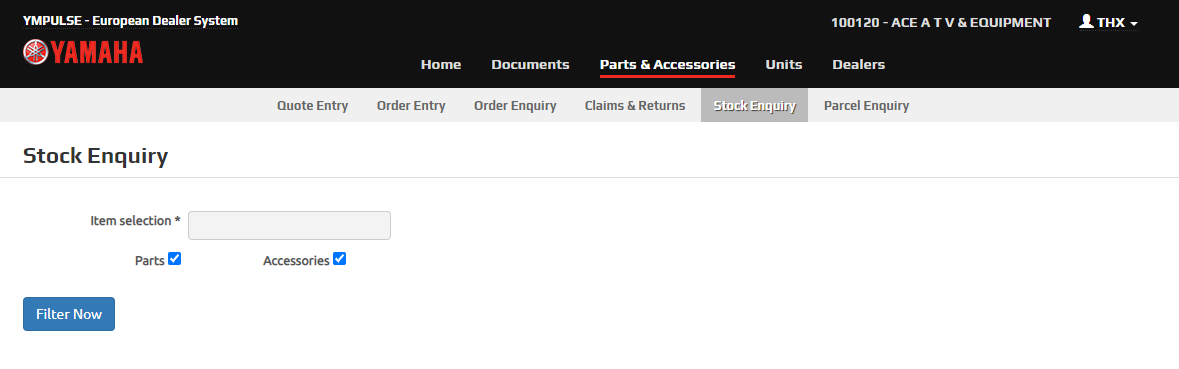Click the Item selection label
1179x369 pixels.
(x=135, y=221)
